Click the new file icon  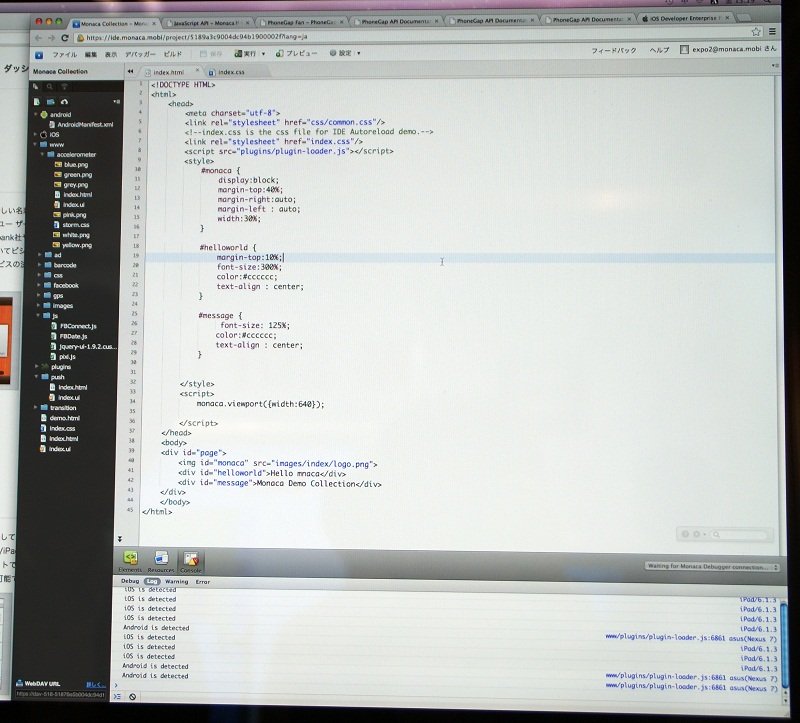(36, 102)
